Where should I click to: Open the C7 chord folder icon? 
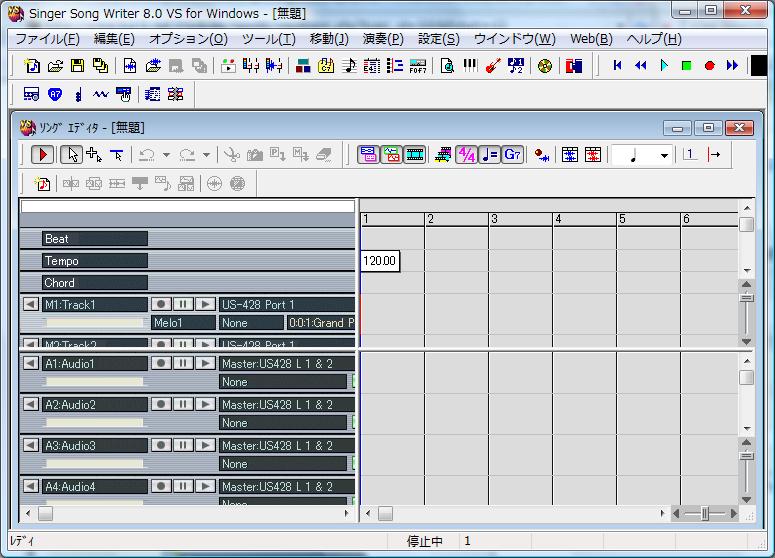(x=326, y=65)
